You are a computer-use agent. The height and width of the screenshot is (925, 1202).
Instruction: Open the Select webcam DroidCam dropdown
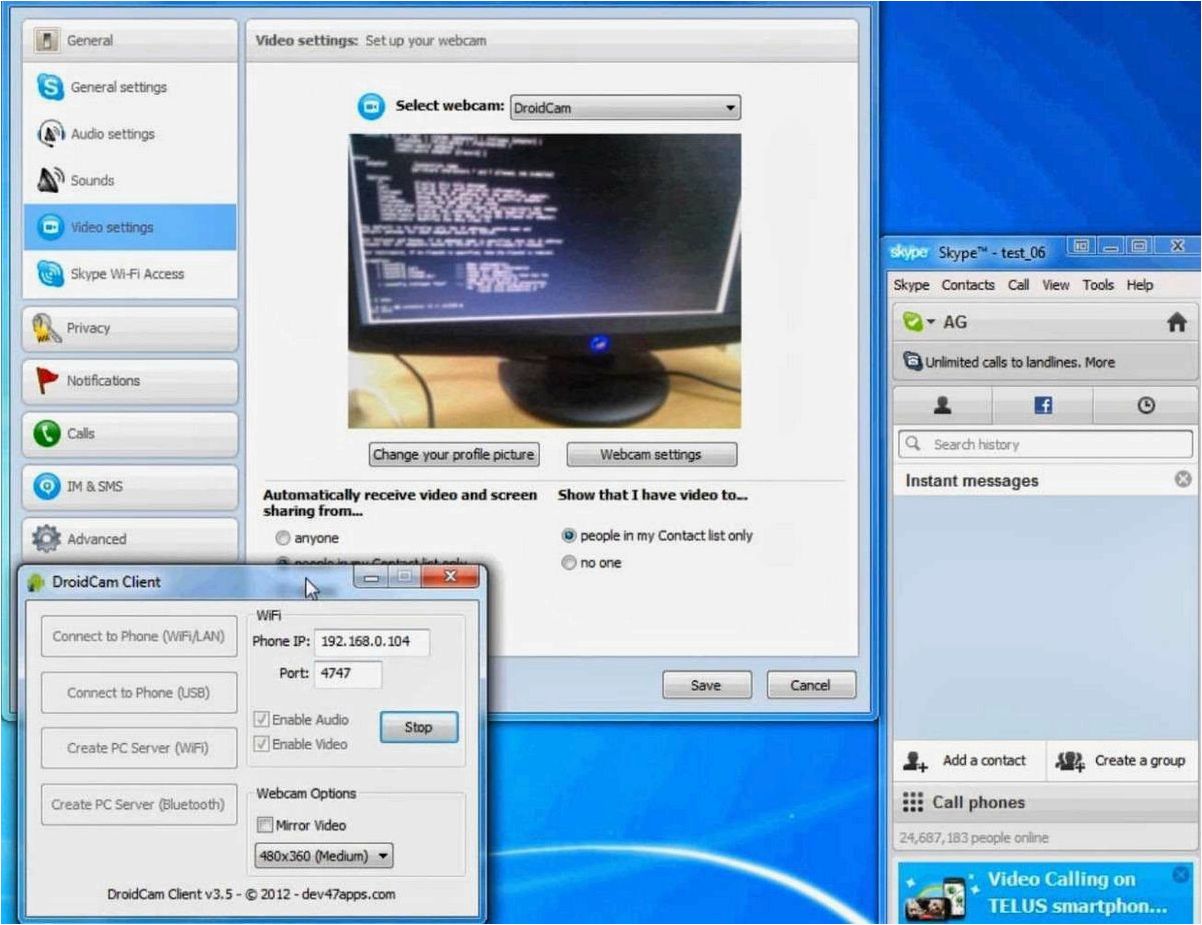tap(625, 108)
